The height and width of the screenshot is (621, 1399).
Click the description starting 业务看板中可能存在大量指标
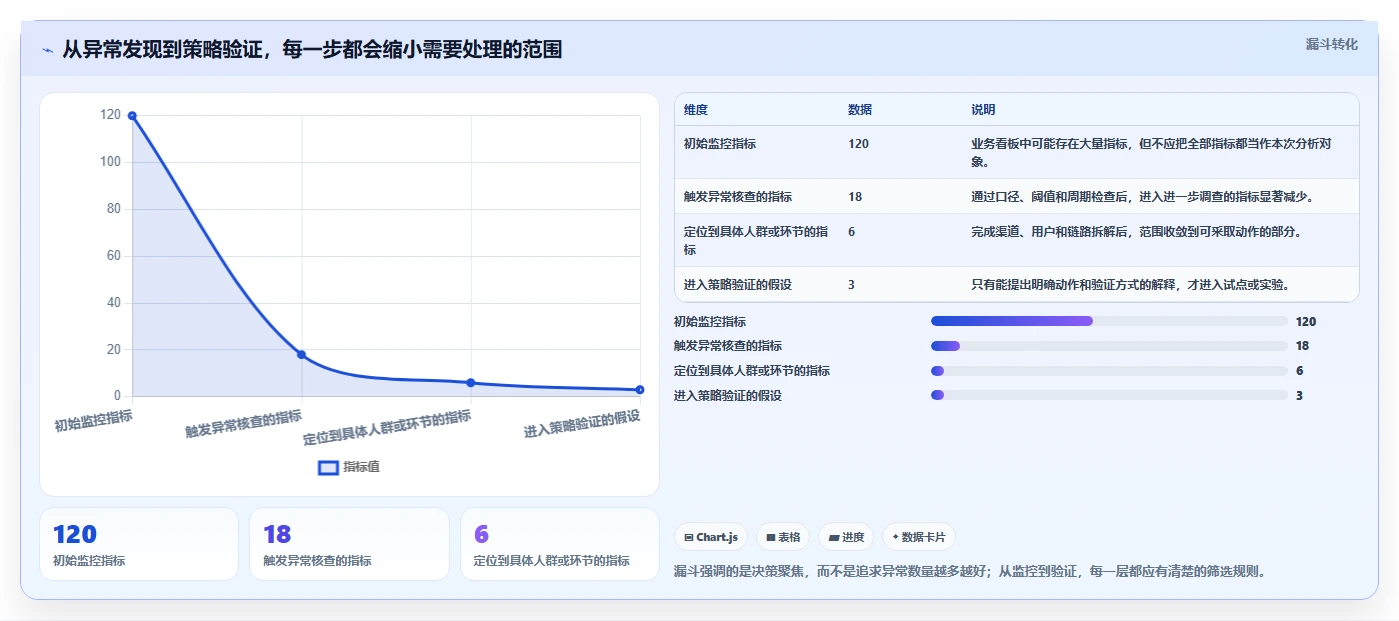pos(1151,152)
